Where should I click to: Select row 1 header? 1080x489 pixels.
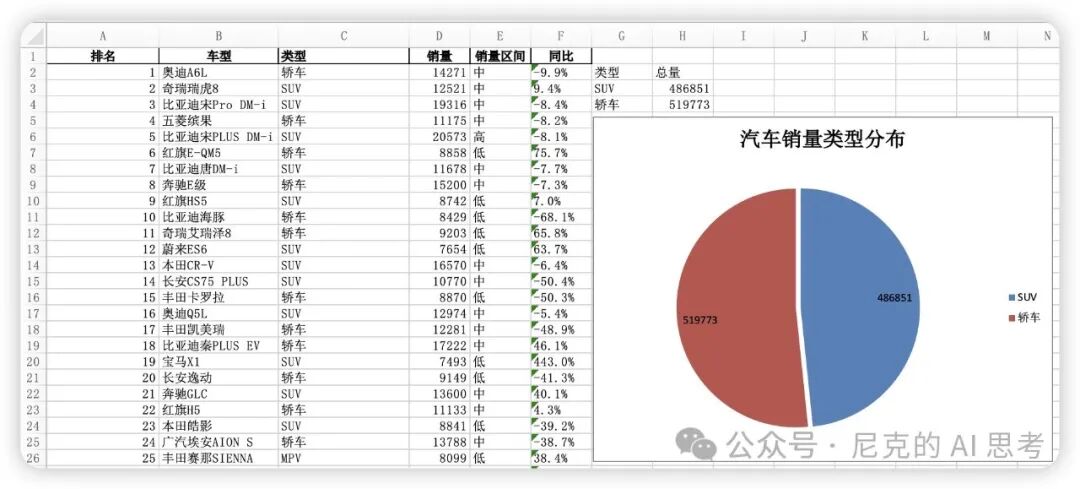(x=33, y=56)
